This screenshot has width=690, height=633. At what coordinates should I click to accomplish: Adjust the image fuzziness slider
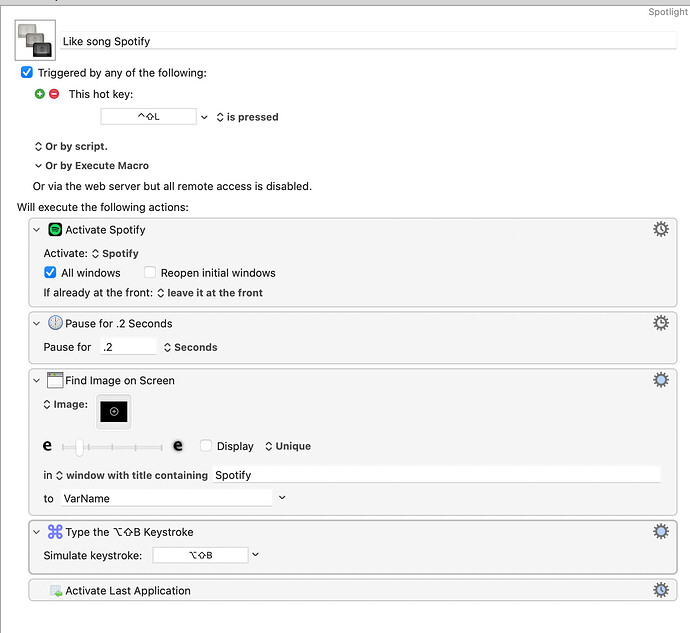tap(79, 447)
